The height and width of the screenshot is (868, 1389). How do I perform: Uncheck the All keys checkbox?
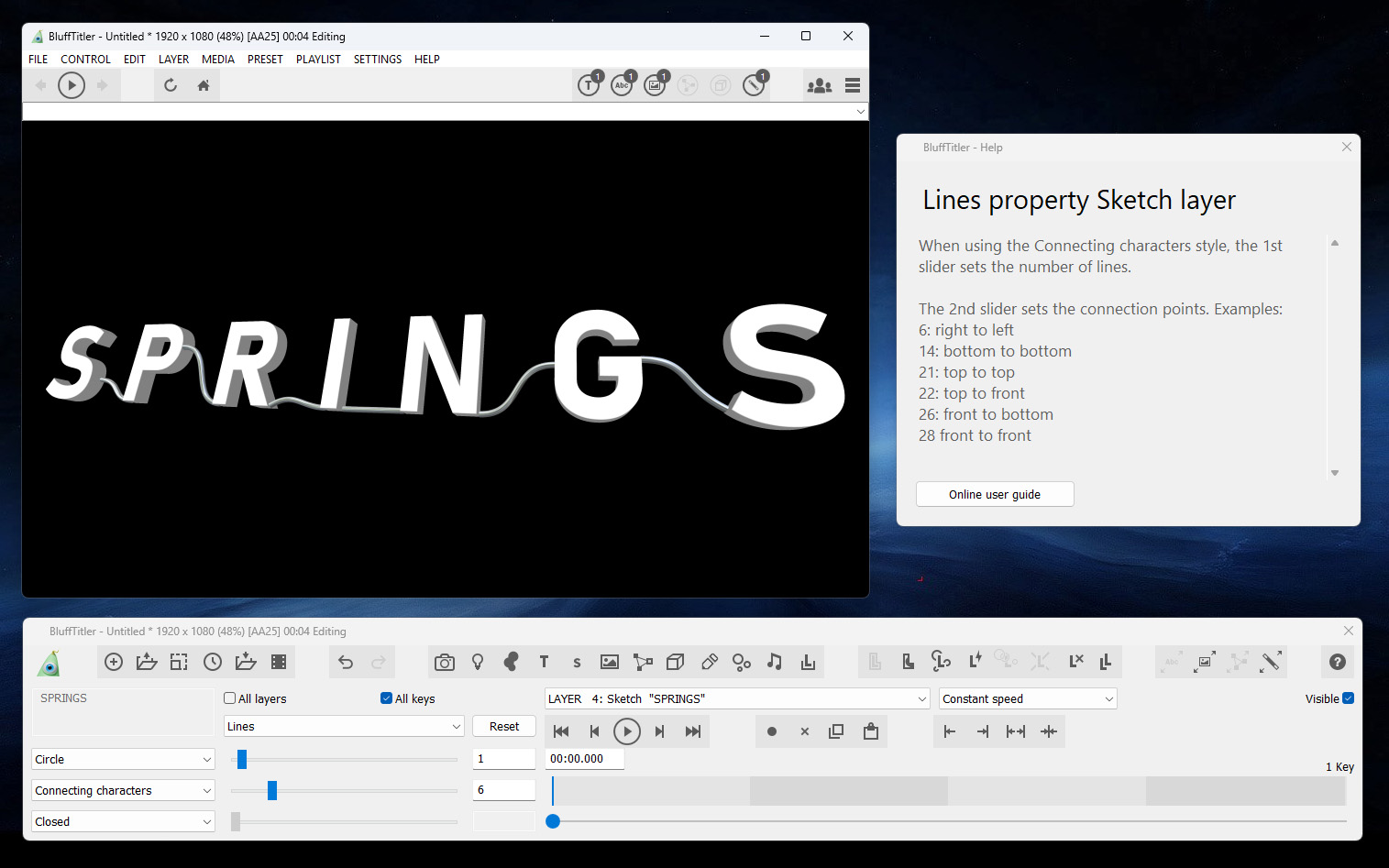387,698
